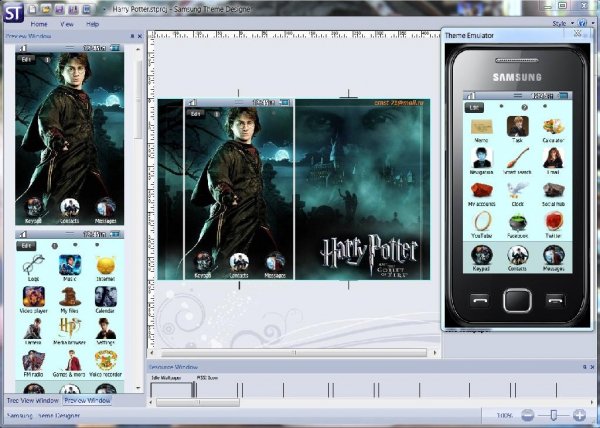Click the Voice recorder crest icon in preview
Screen dimensions: 600x428
(x=106, y=360)
